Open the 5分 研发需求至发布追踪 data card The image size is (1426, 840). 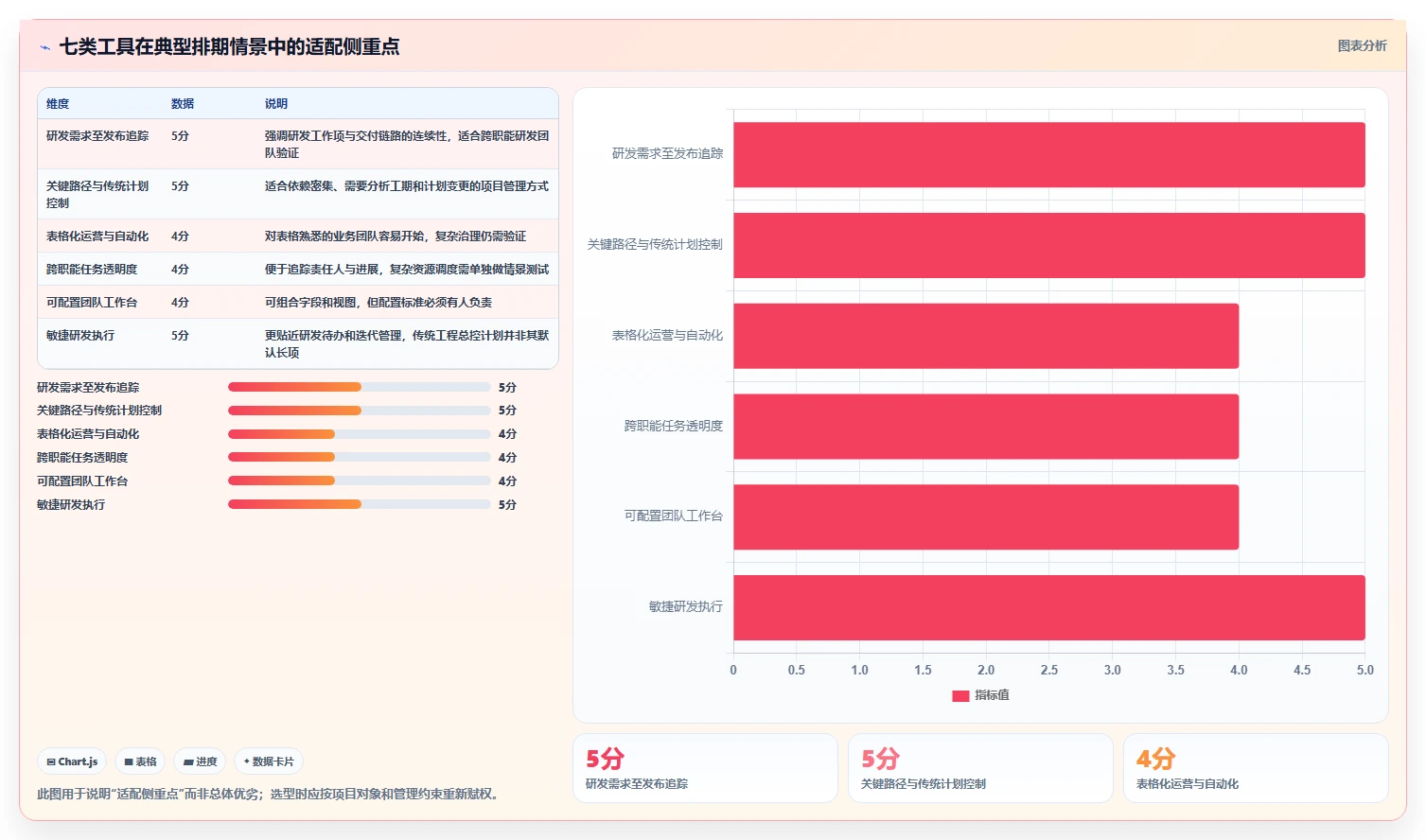[x=705, y=768]
